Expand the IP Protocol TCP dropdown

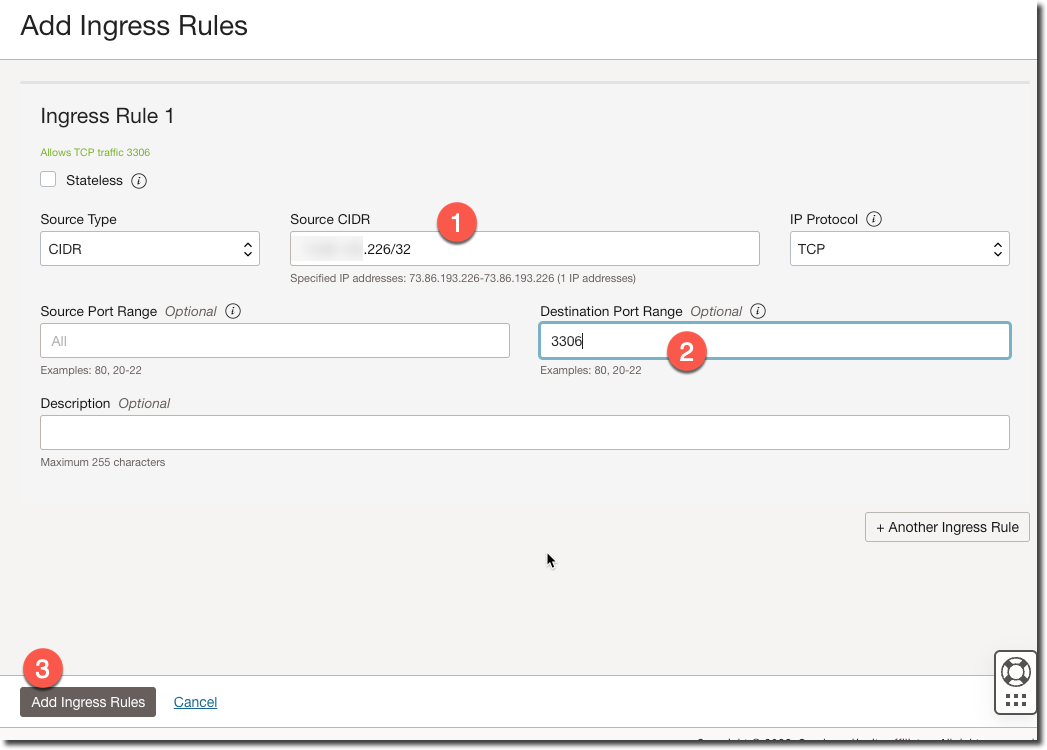(x=899, y=249)
